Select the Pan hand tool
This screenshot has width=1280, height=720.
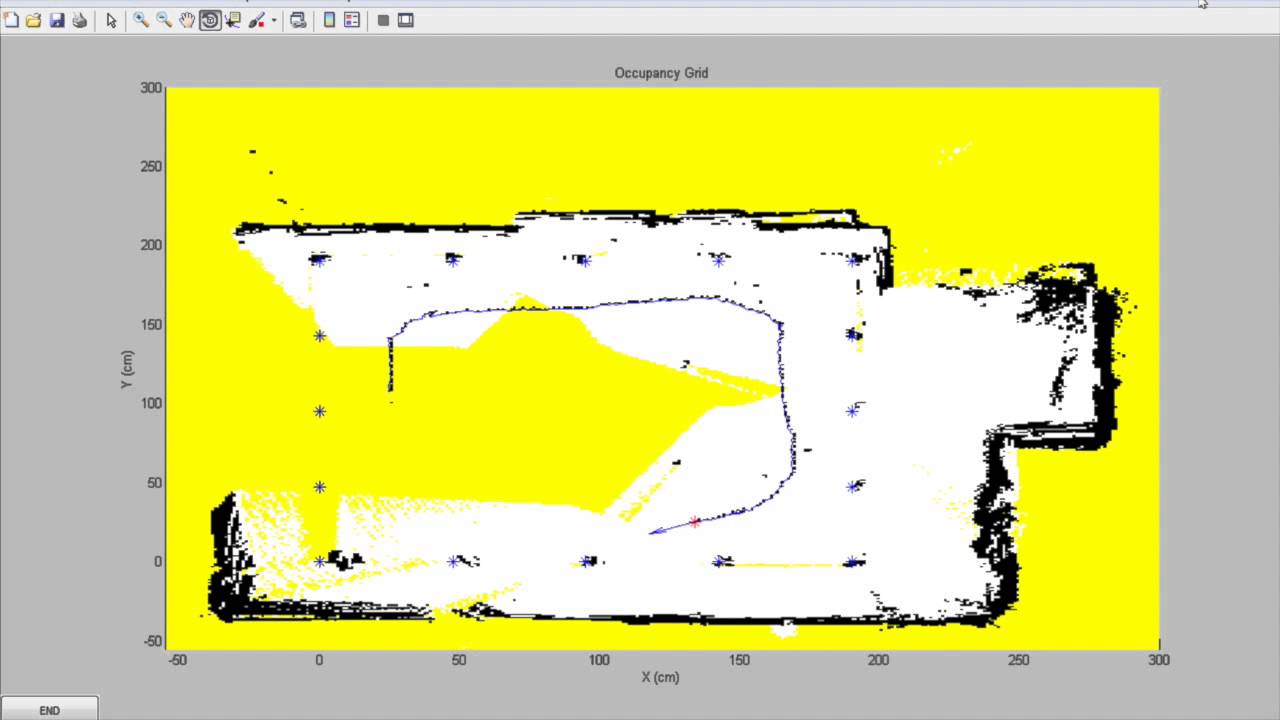tap(187, 20)
